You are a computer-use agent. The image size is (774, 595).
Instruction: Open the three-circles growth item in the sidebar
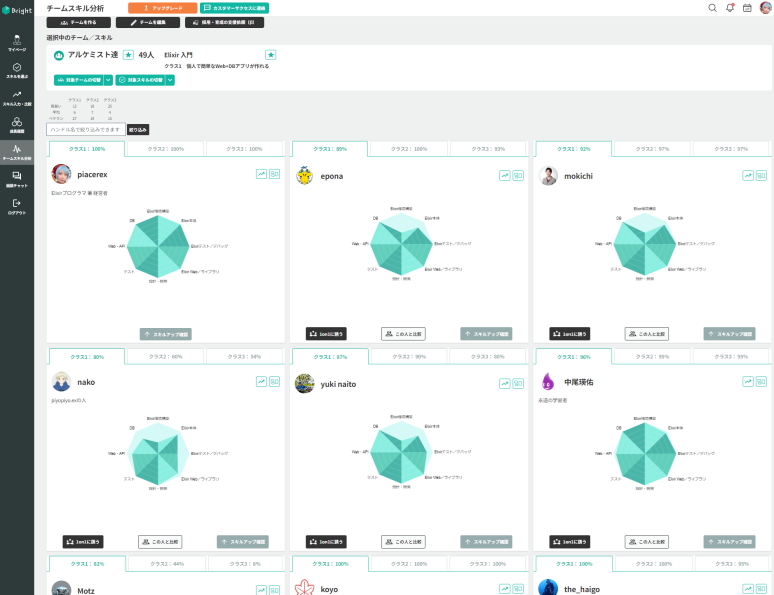click(x=17, y=125)
